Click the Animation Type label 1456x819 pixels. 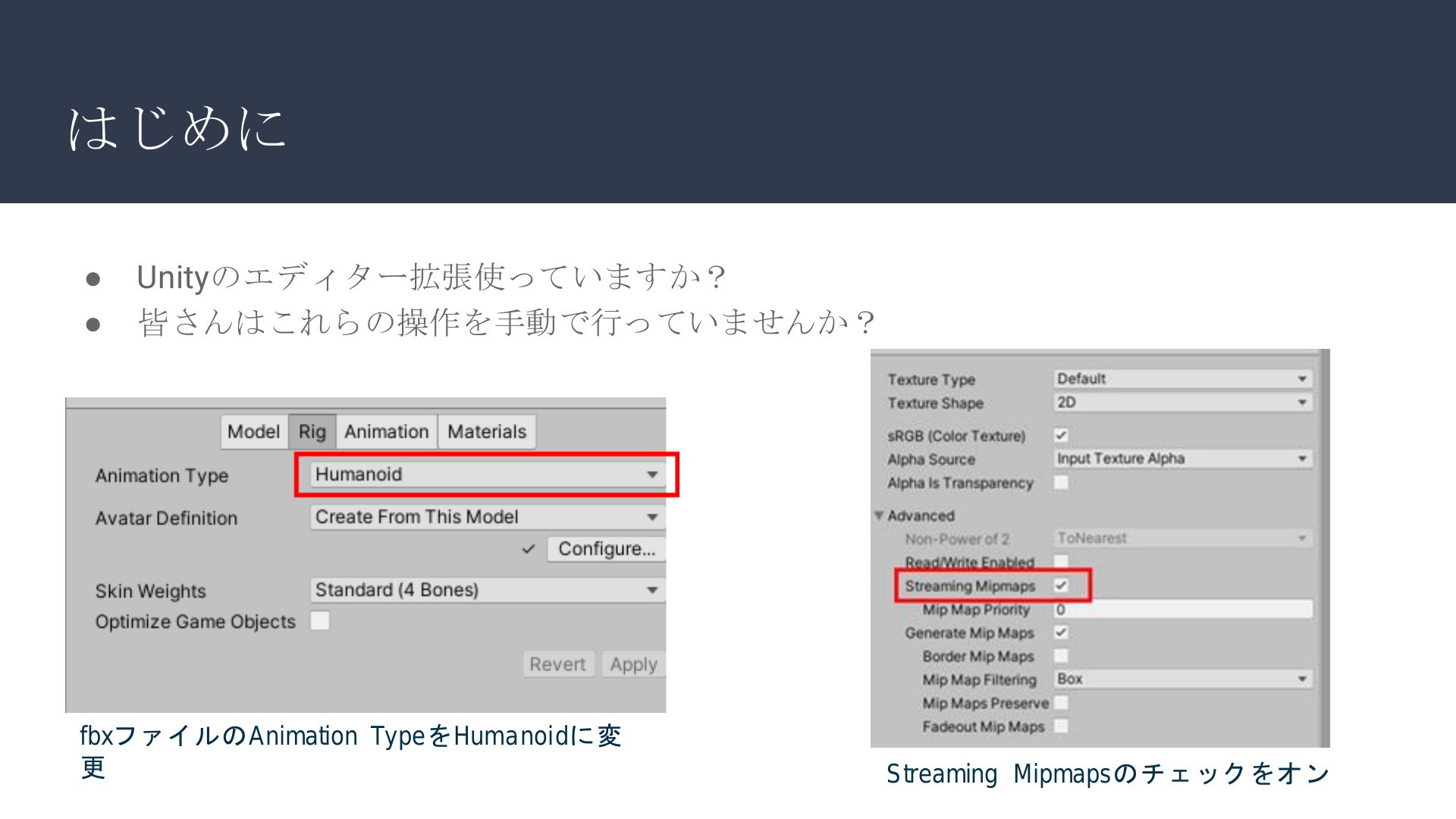[x=162, y=476]
